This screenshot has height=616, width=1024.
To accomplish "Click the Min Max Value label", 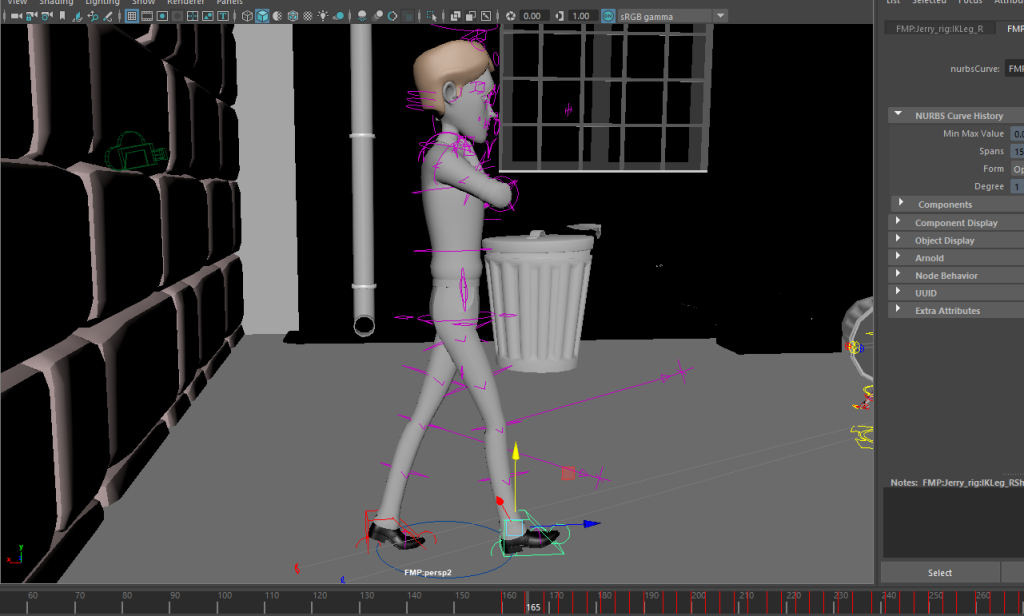I will click(973, 133).
